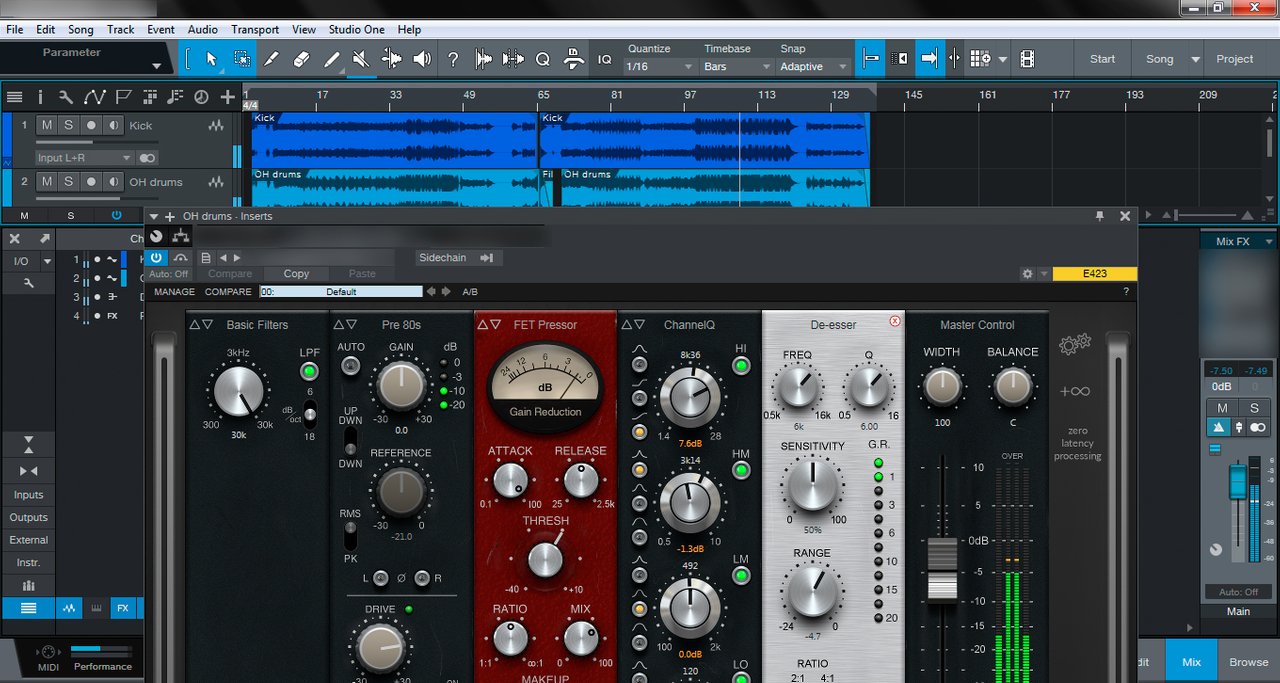This screenshot has width=1280, height=683.
Task: Toggle the plugin power bypass button
Action: 156,258
